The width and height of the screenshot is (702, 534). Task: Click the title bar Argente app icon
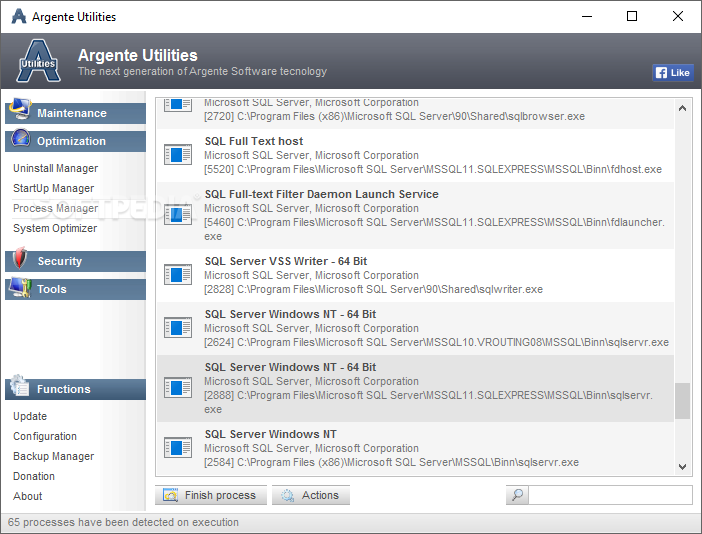pyautogui.click(x=19, y=17)
